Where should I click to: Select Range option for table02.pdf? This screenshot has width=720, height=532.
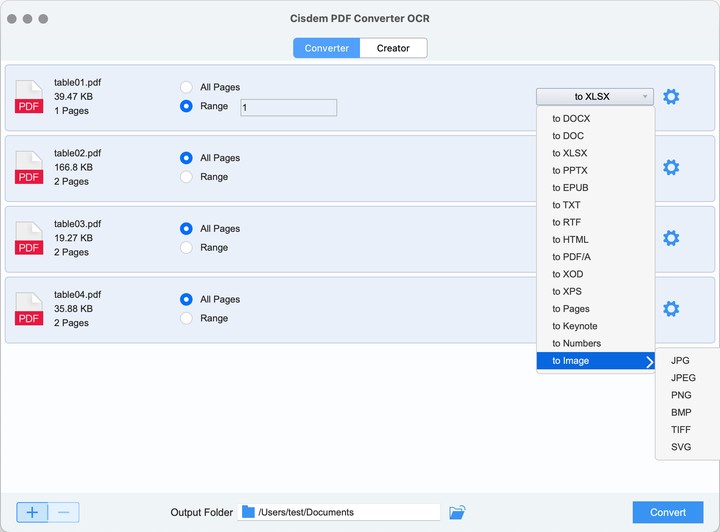(x=186, y=177)
